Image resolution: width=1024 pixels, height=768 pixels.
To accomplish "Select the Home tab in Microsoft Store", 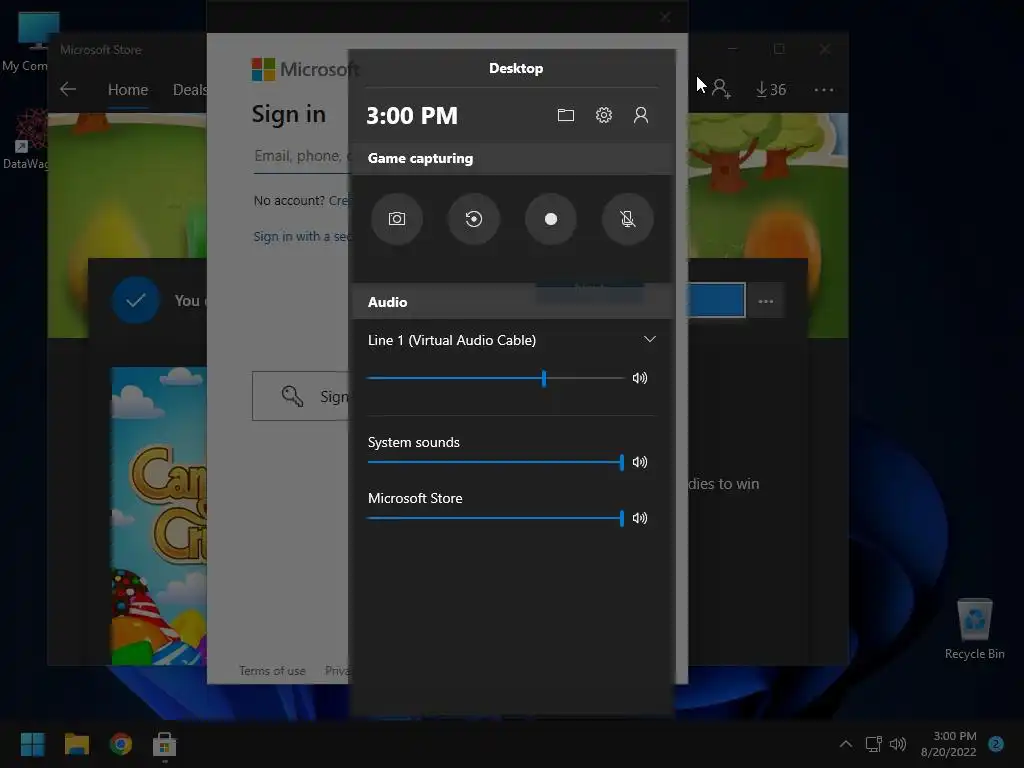I will pyautogui.click(x=128, y=89).
